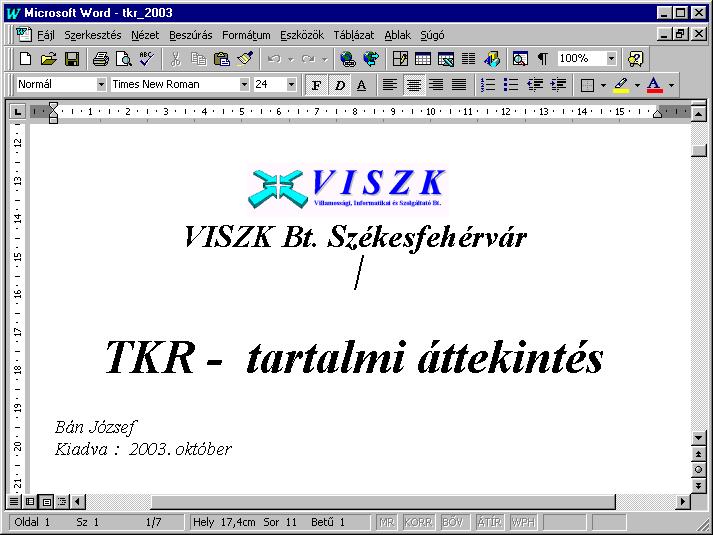Image resolution: width=713 pixels, height=535 pixels.
Task: Redo the last undone action
Action: click(308, 59)
